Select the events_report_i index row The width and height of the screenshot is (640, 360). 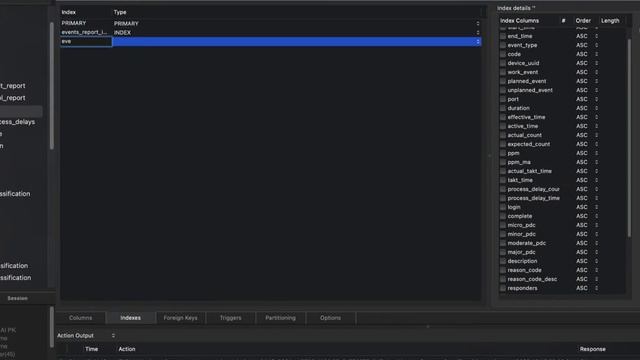click(271, 33)
